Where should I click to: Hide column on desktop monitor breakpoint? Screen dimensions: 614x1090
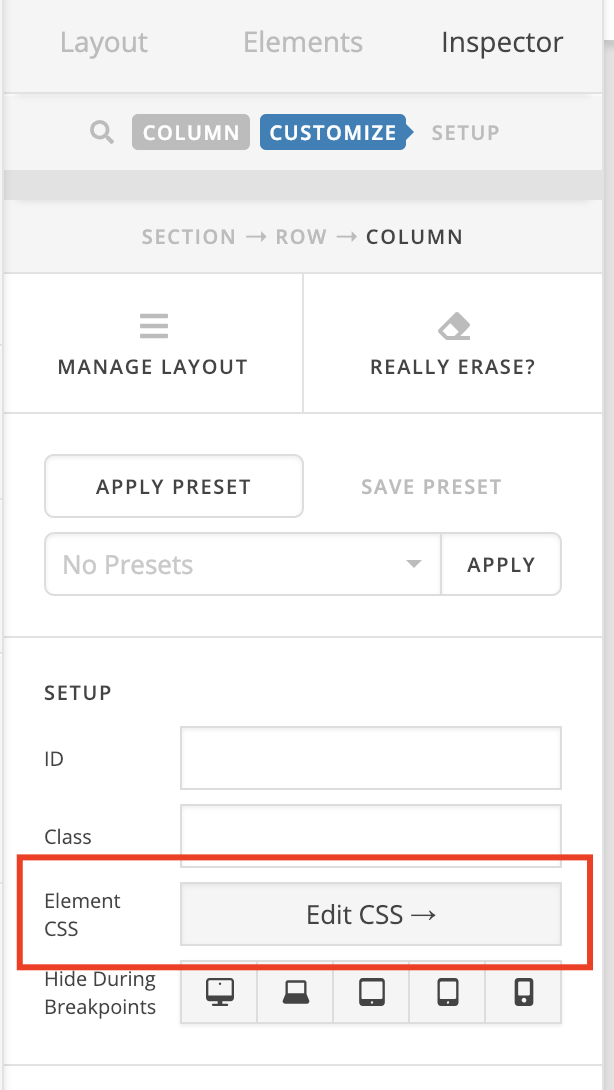tap(218, 991)
